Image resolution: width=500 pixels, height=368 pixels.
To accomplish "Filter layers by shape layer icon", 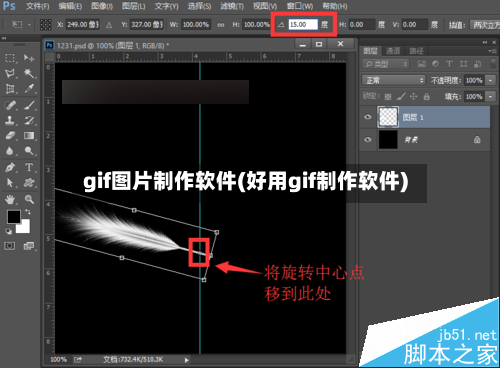I will (463, 64).
